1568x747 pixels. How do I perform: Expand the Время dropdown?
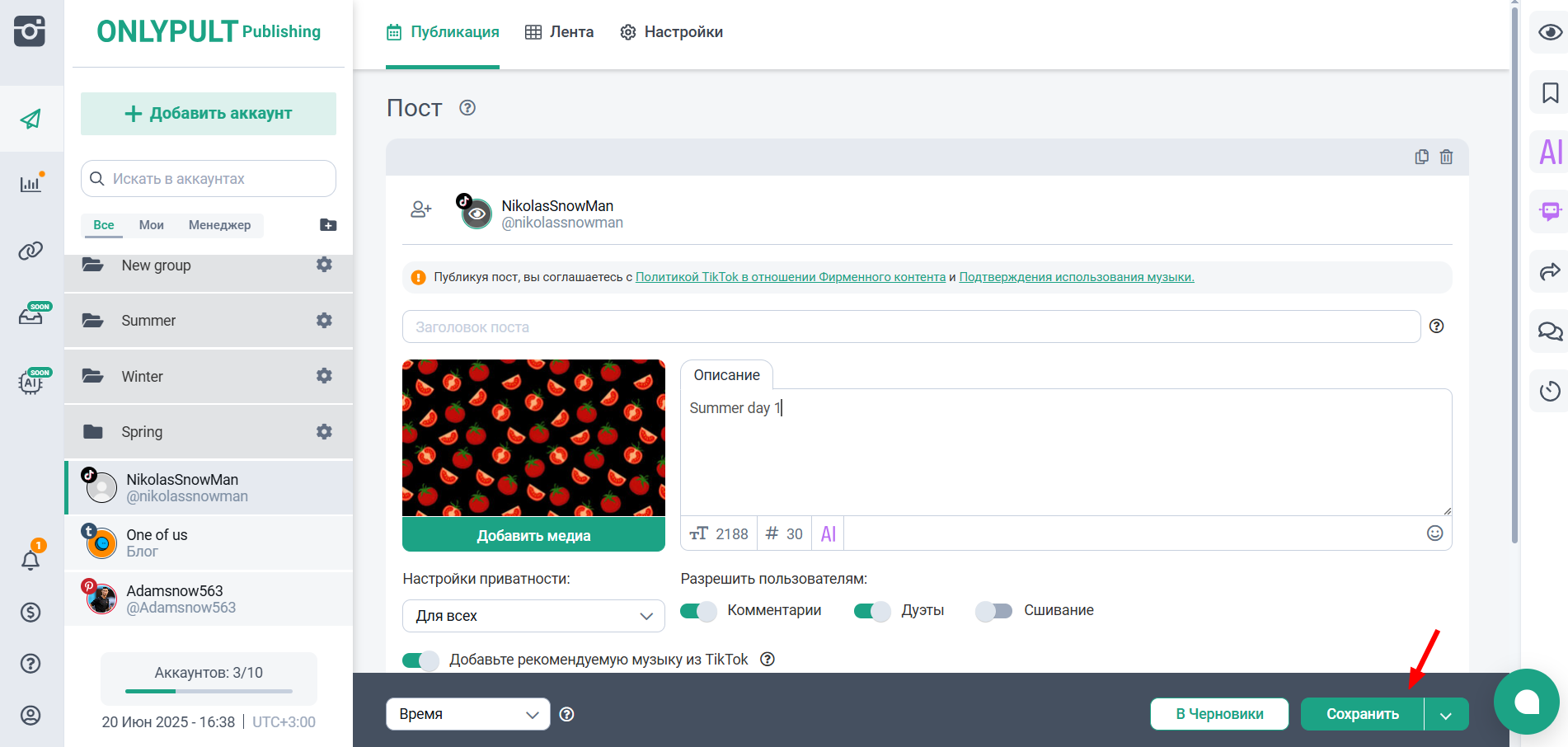point(467,714)
